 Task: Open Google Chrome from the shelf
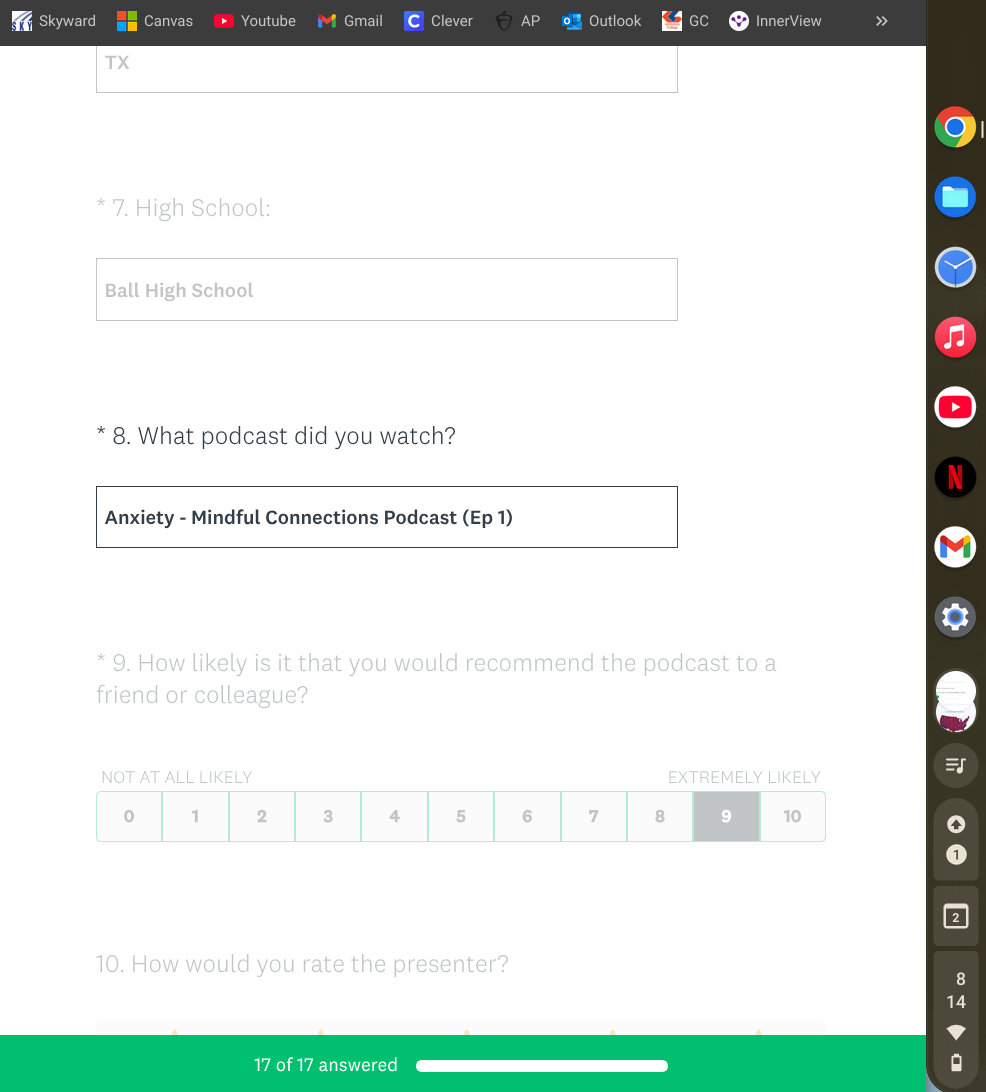point(955,128)
